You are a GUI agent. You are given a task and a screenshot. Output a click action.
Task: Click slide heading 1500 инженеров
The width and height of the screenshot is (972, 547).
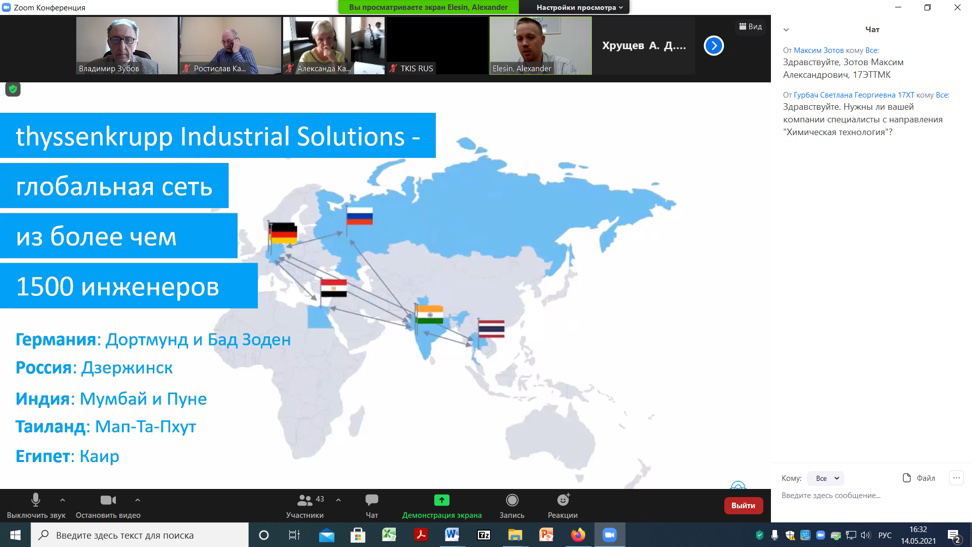pyautogui.click(x=117, y=287)
